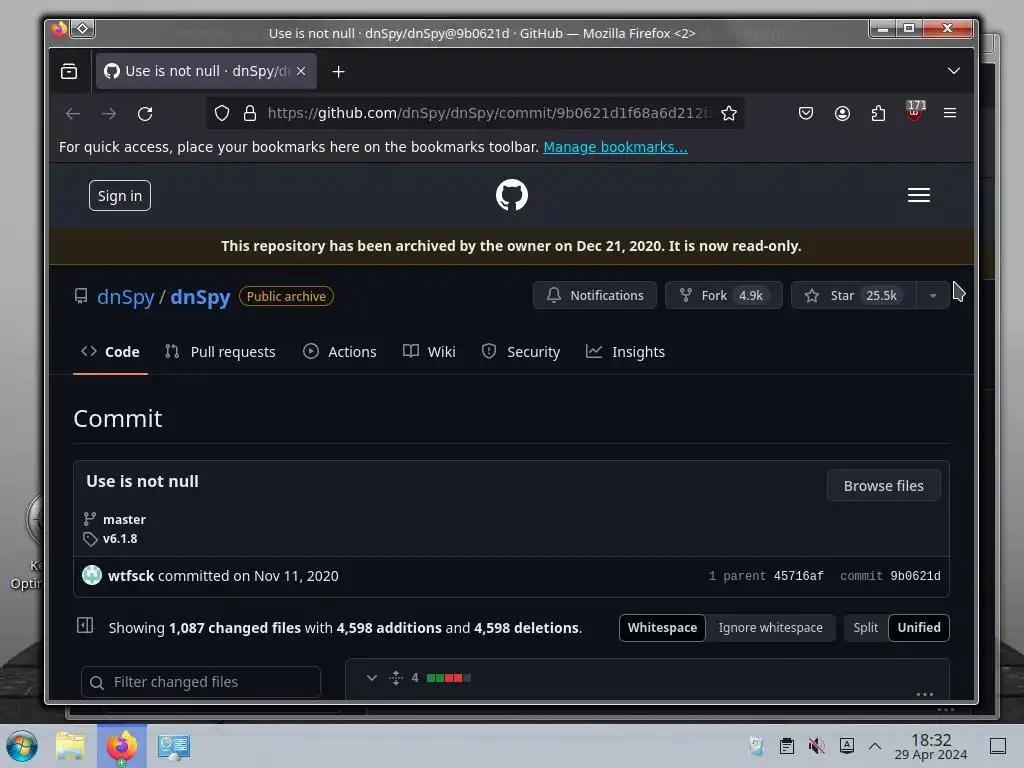Screen dimensions: 1024x768
Task: Click the Firefox taskbar icon
Action: point(122,746)
